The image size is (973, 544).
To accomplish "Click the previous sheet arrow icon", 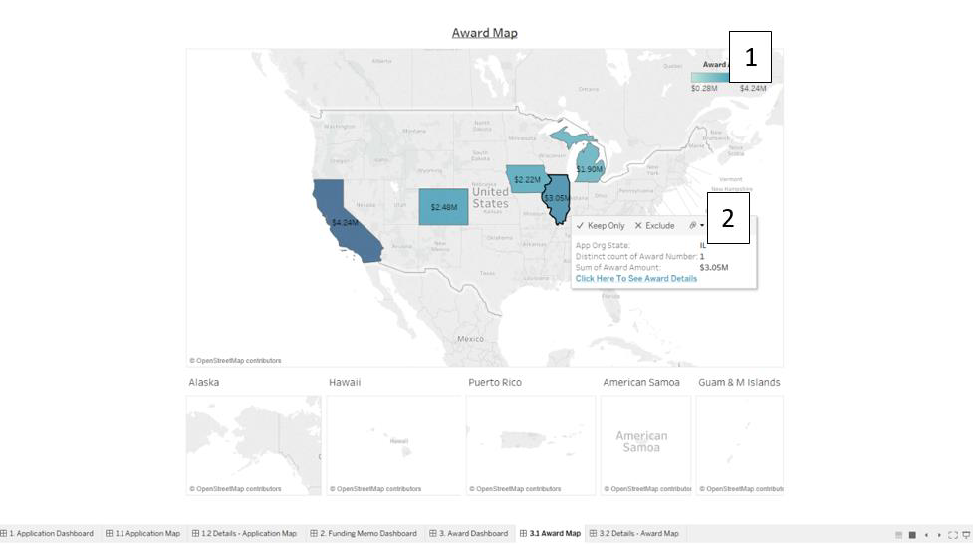I will click(x=926, y=535).
